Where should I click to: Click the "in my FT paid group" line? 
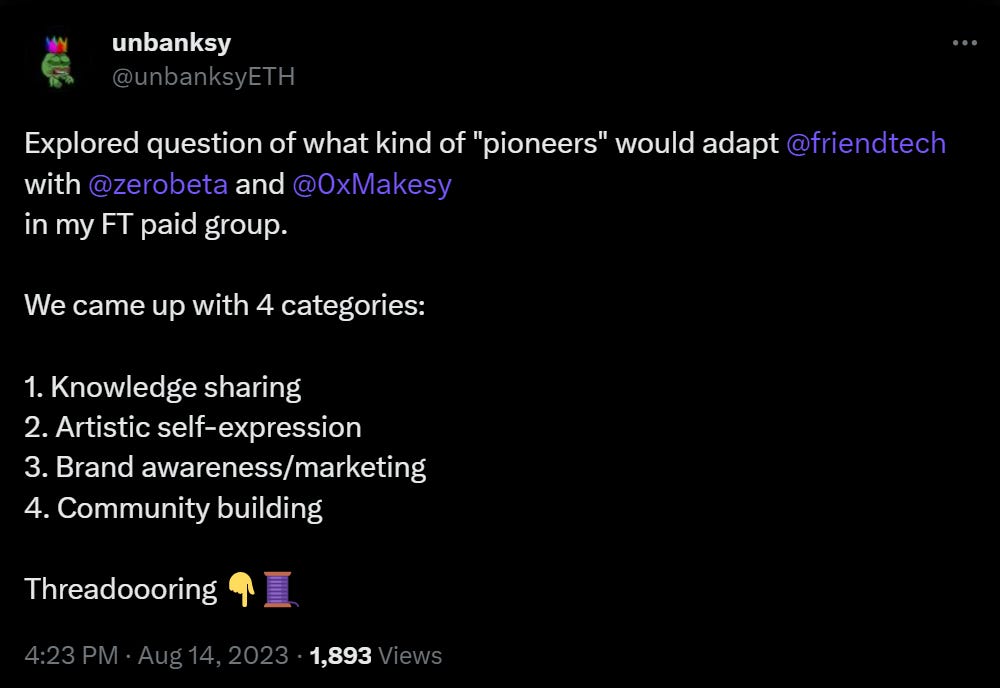pyautogui.click(x=155, y=225)
